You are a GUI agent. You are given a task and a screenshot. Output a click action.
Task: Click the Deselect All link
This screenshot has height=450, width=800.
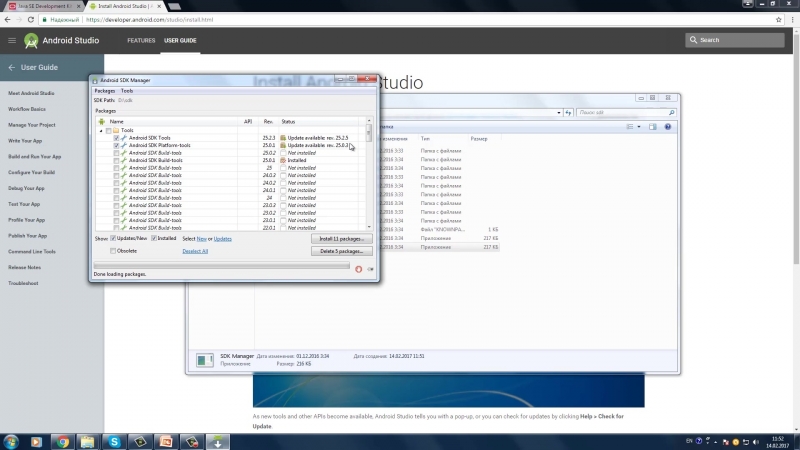pos(195,251)
